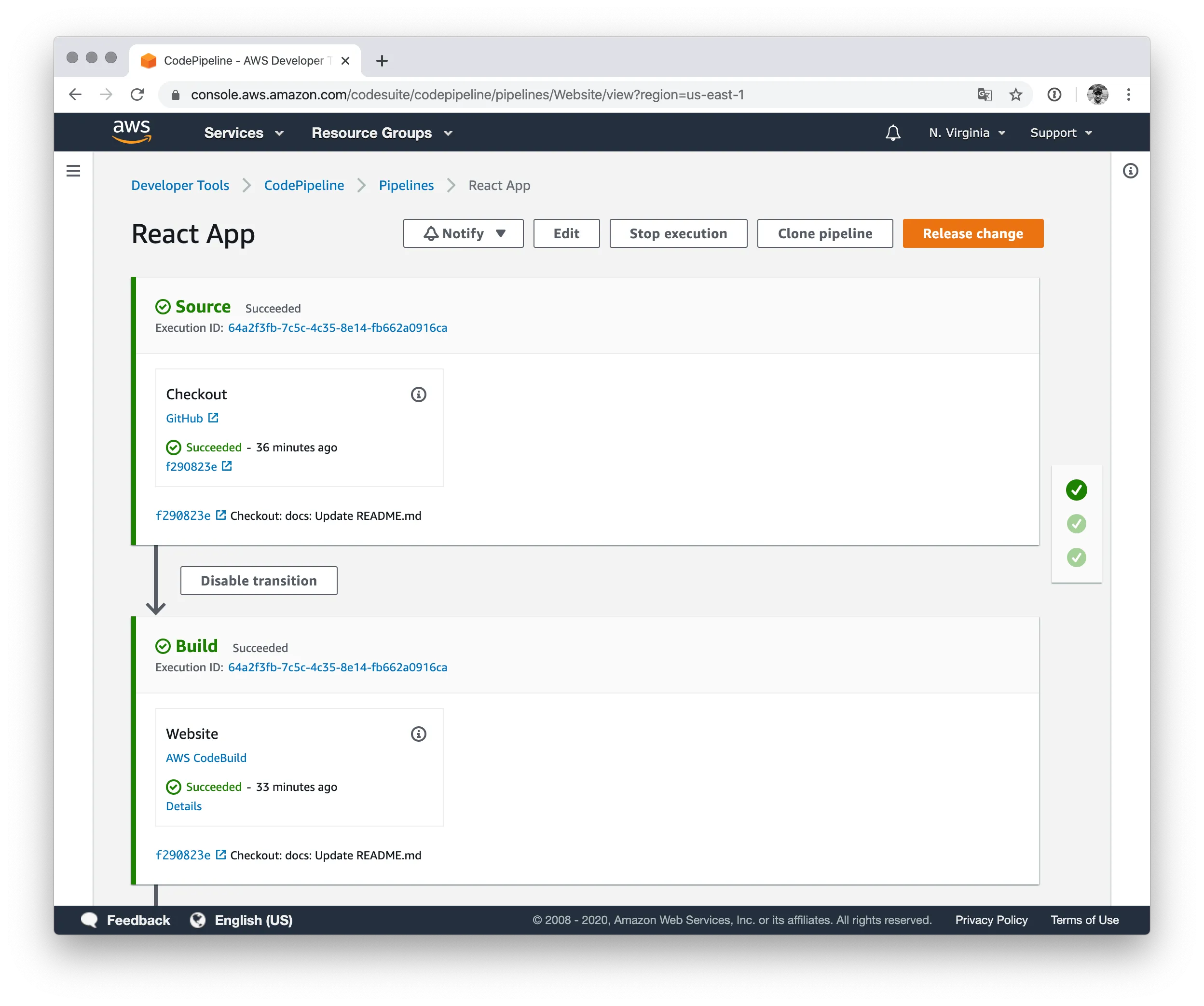The image size is (1204, 1006).
Task: Reload the page with the refresh icon
Action: point(137,95)
